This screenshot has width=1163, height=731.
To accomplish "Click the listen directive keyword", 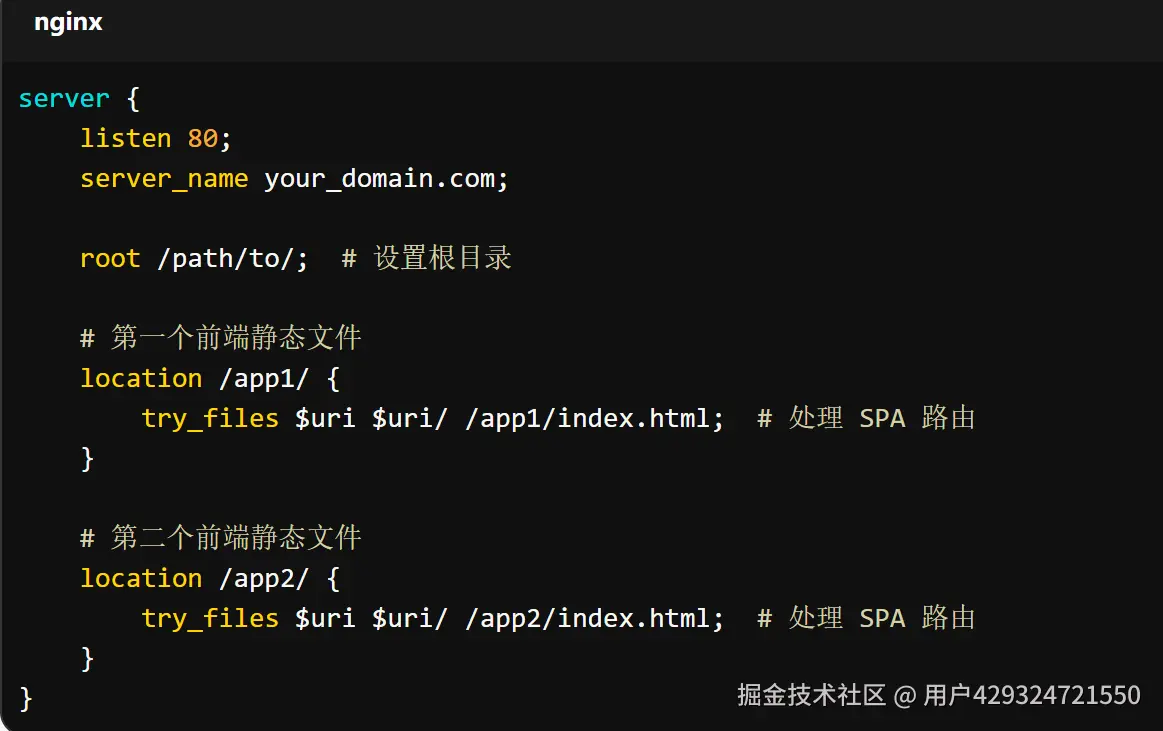I will (126, 138).
